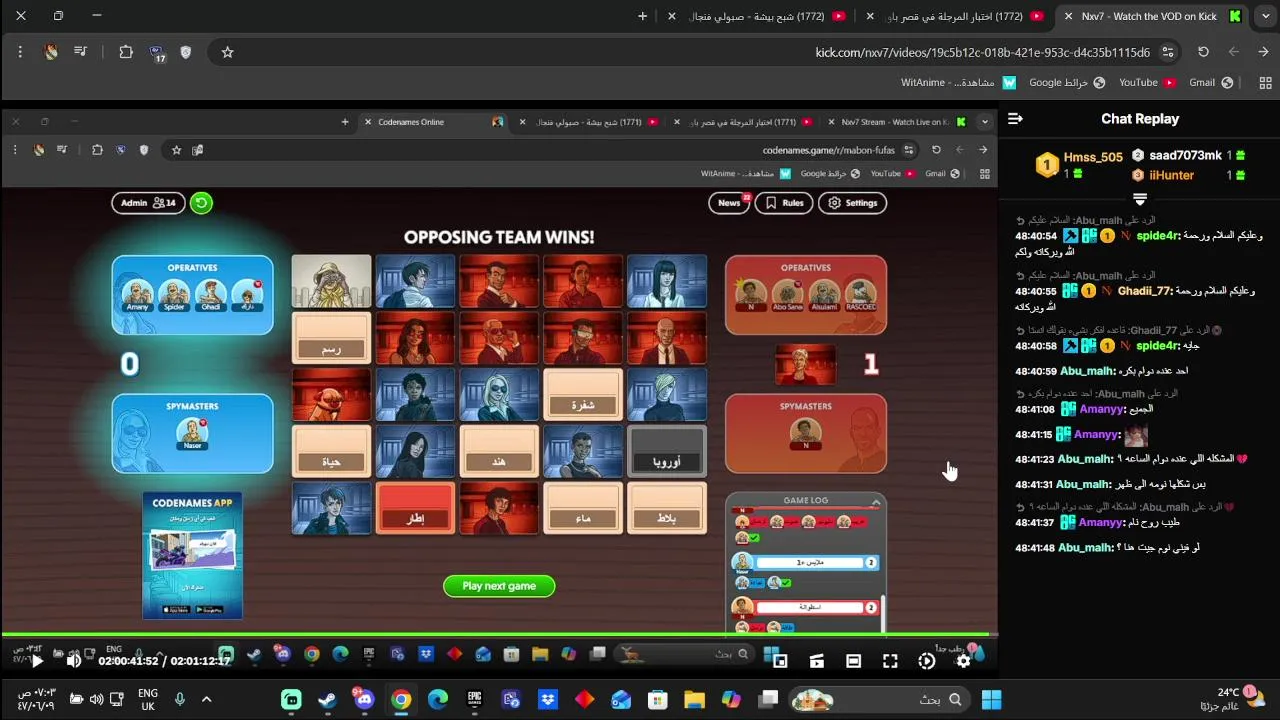This screenshot has height=720, width=1280.
Task: Open Discord from taskbar
Action: point(363,699)
